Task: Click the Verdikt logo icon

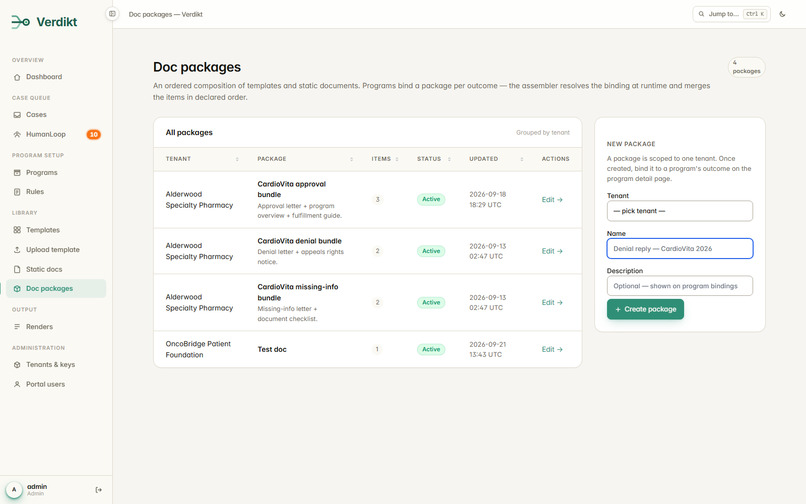Action: tap(21, 22)
